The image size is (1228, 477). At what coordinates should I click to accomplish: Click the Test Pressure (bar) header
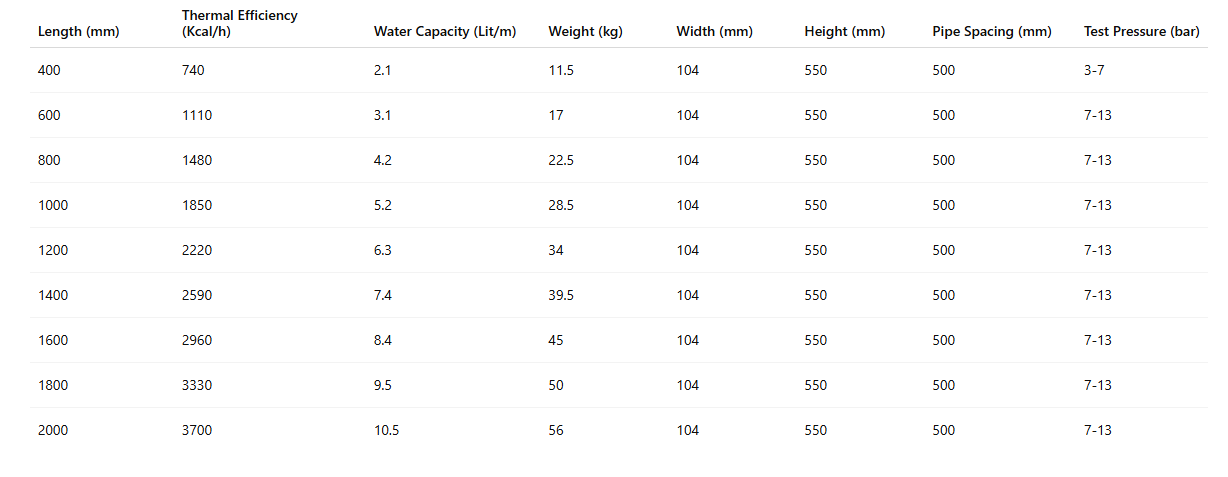1141,32
